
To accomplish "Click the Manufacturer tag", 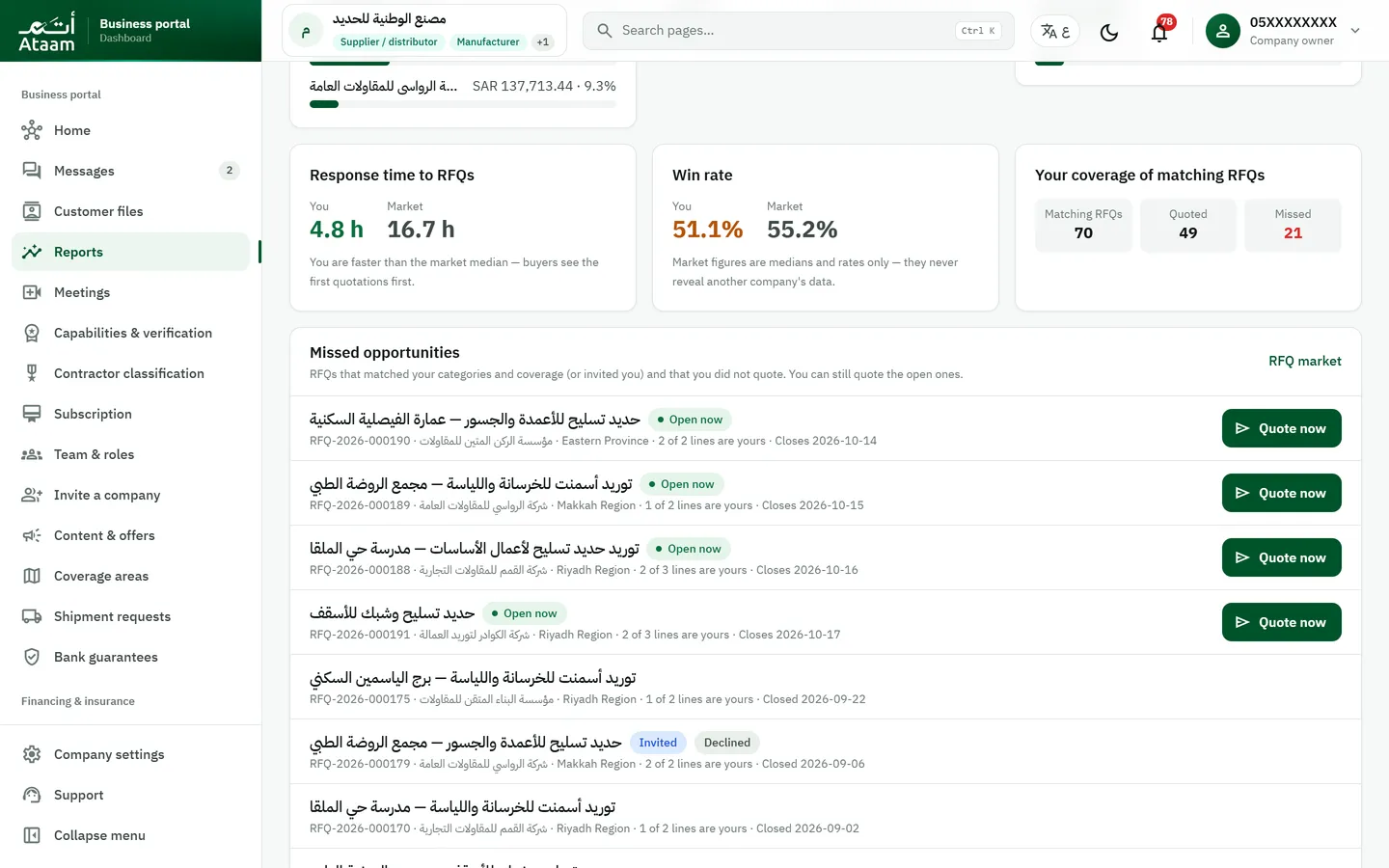I will [x=488, y=41].
